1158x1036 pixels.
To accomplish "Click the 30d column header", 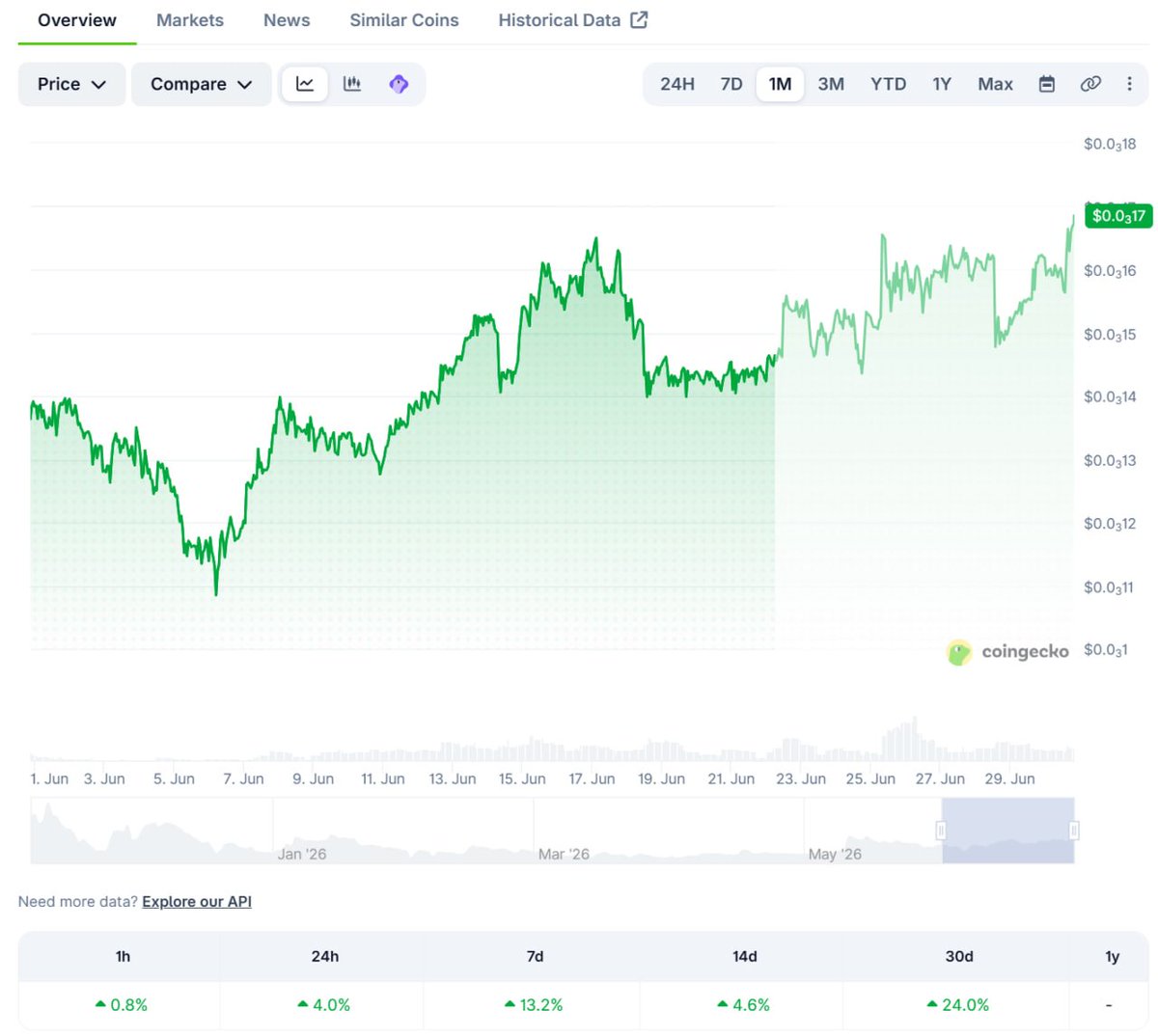I will tap(959, 957).
